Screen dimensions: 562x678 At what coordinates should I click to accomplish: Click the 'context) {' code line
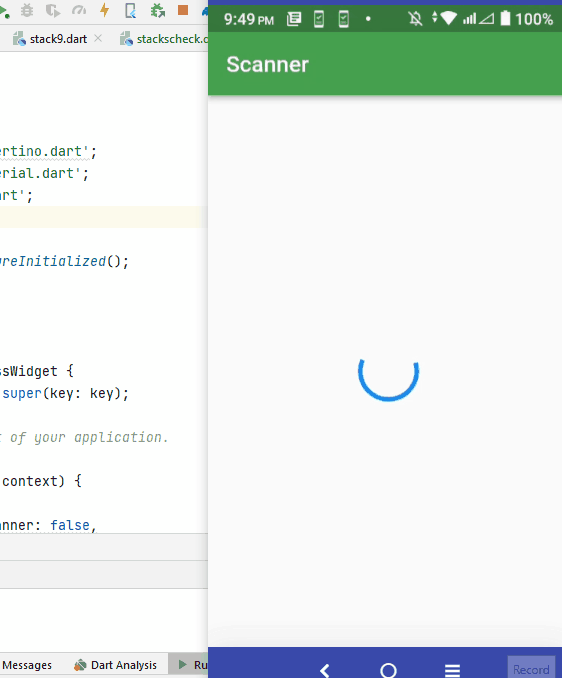coord(42,481)
